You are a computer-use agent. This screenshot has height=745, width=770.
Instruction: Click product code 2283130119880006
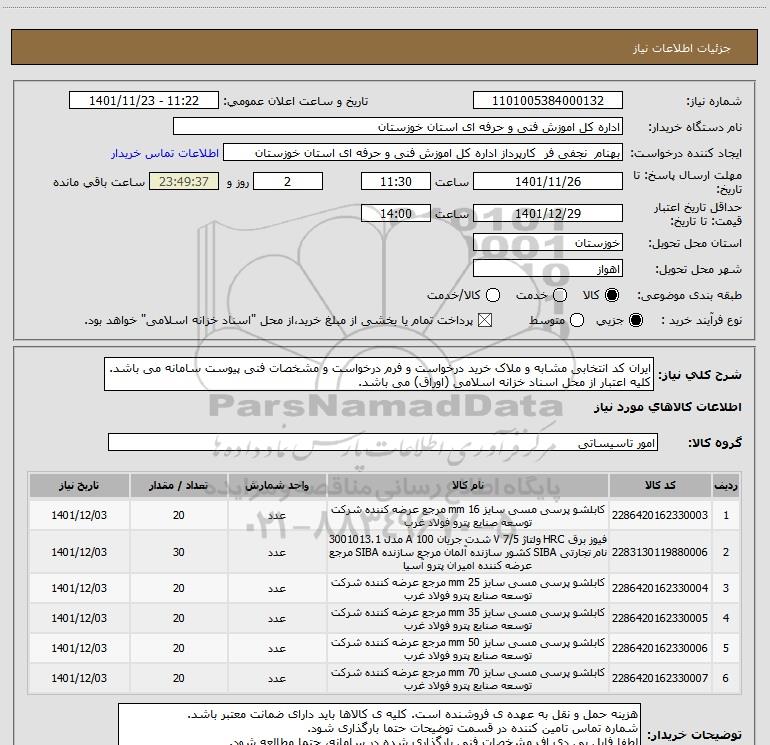[660, 552]
